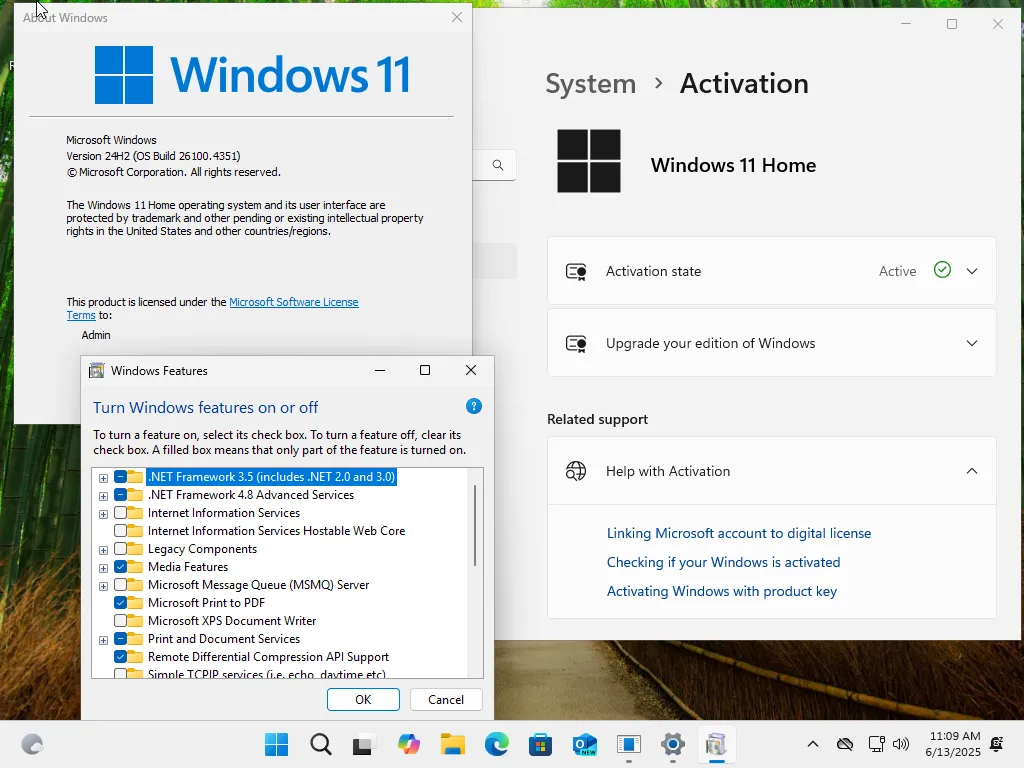Image resolution: width=1024 pixels, height=768 pixels.
Task: Launch Copilot from the taskbar
Action: (409, 744)
